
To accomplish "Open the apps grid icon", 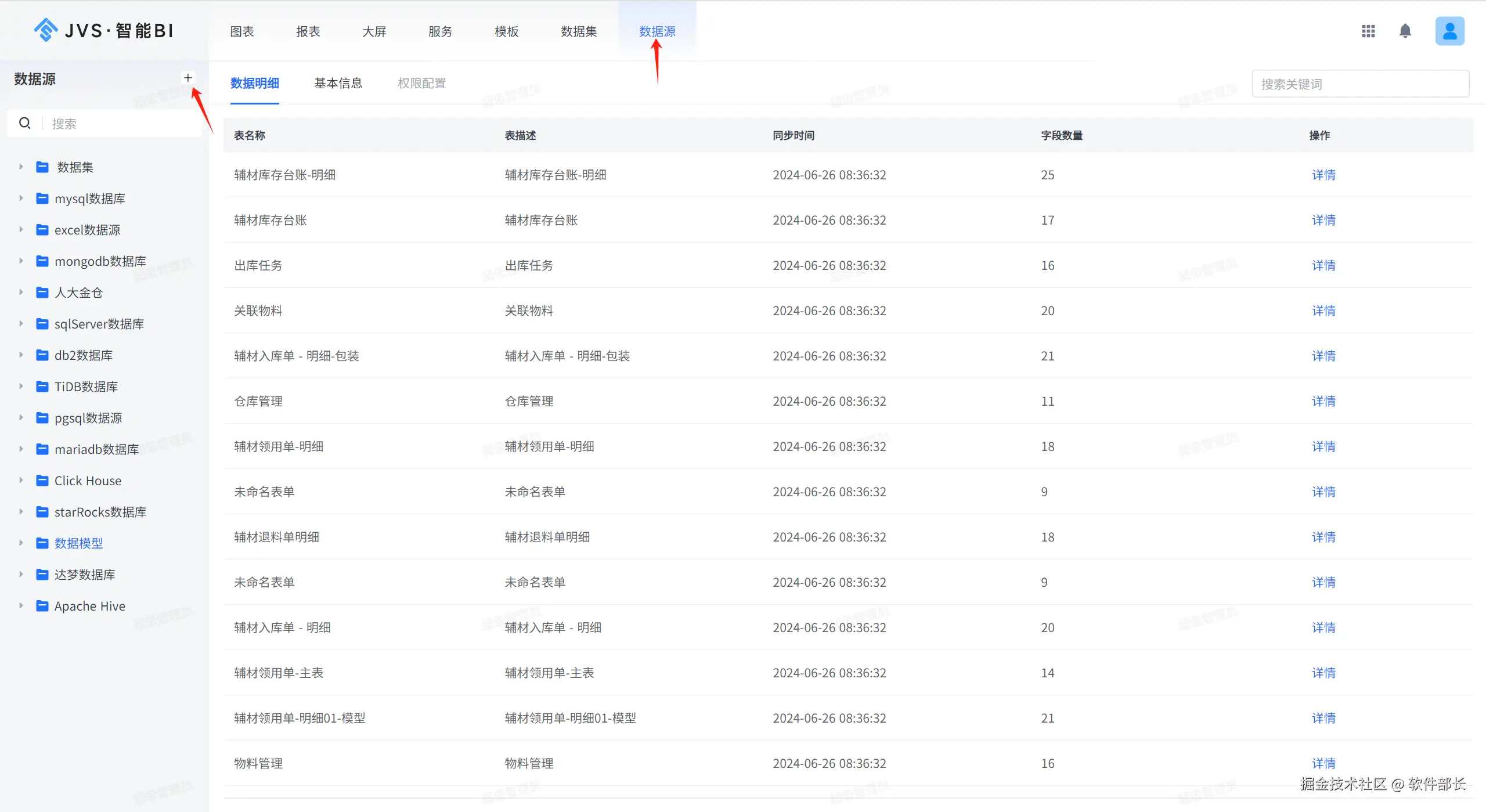I will (x=1368, y=31).
